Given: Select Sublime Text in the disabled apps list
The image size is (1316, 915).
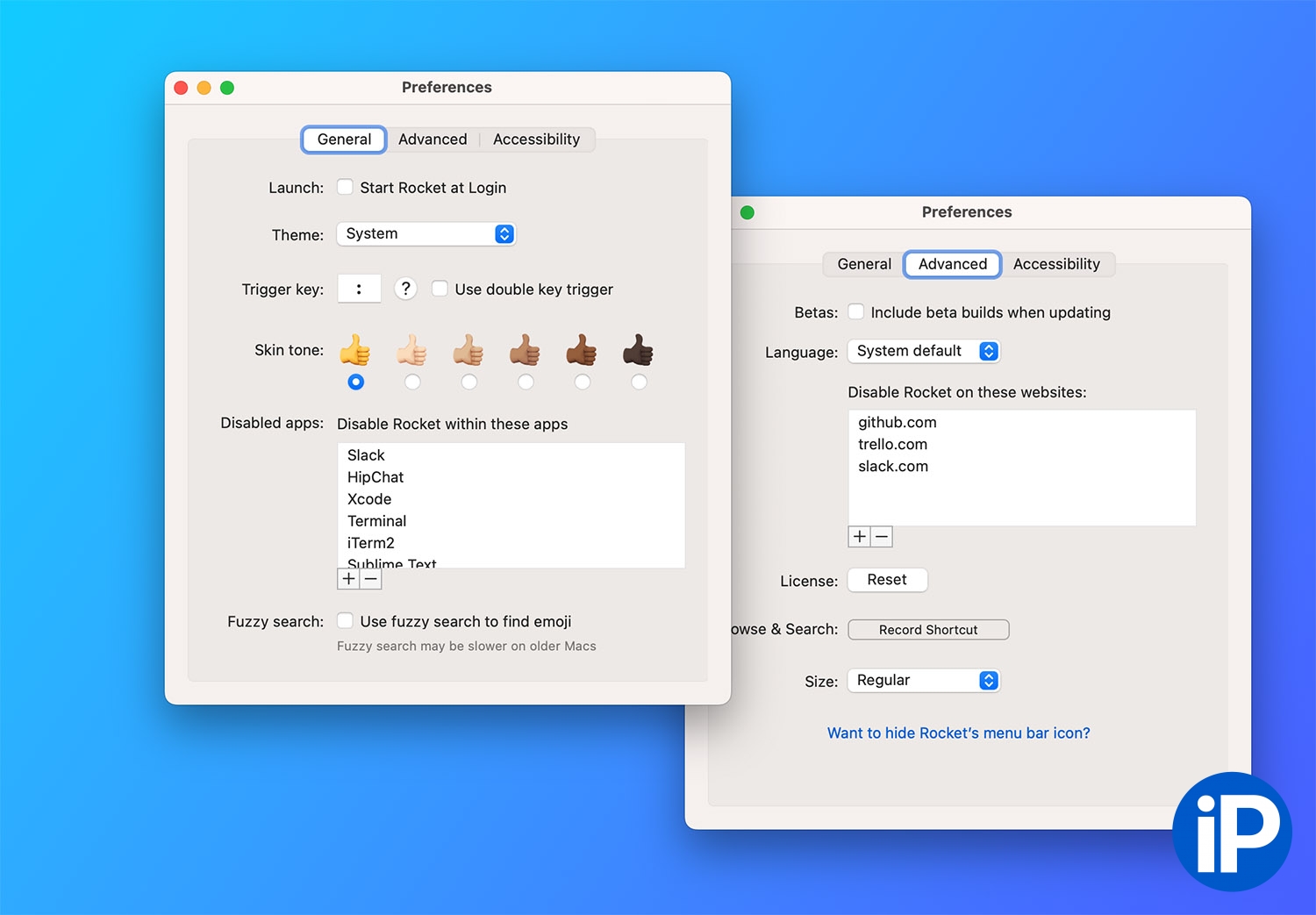Looking at the screenshot, I should tap(511, 562).
